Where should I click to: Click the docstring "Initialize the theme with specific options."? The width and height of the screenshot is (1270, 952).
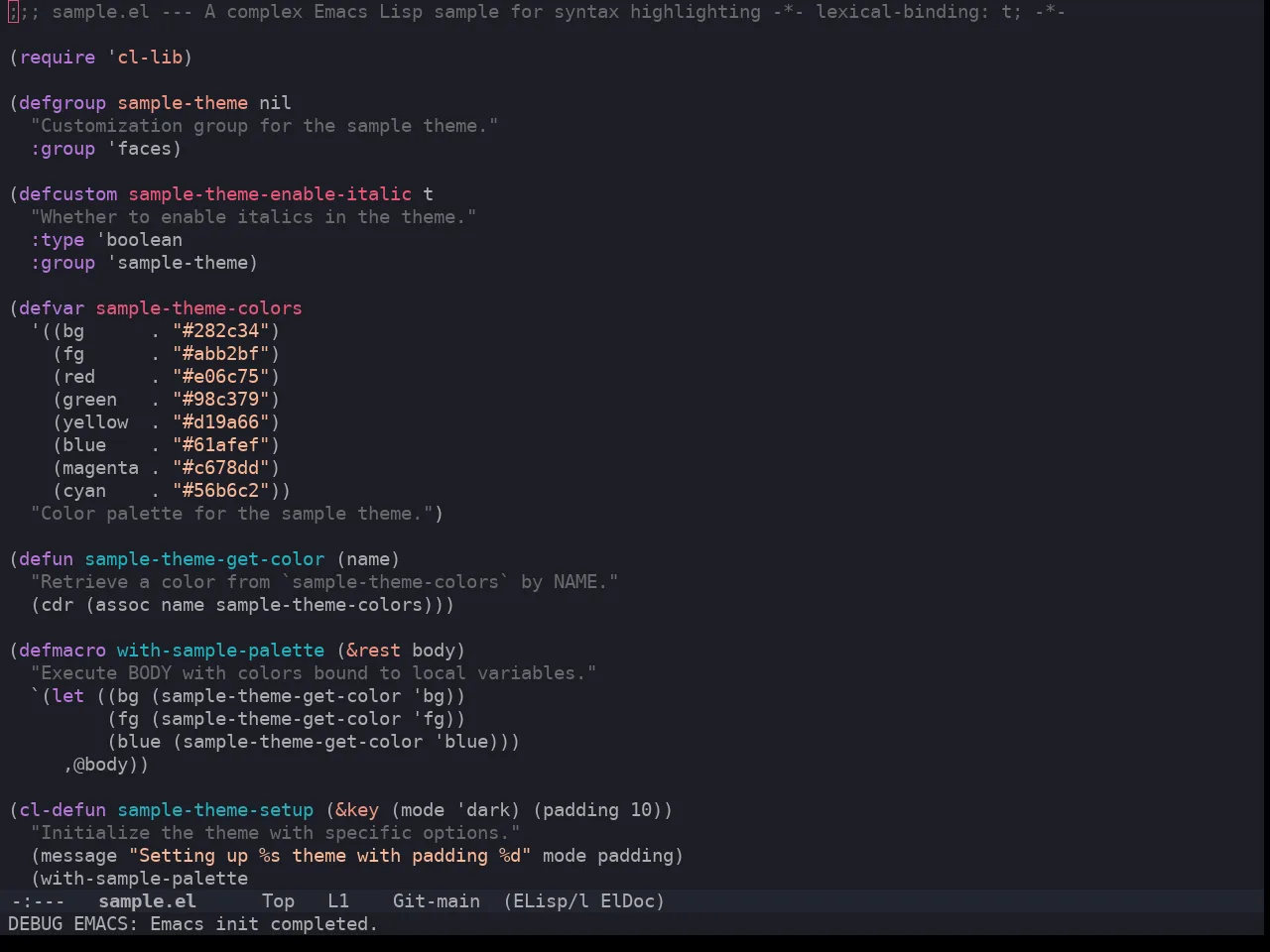[275, 833]
